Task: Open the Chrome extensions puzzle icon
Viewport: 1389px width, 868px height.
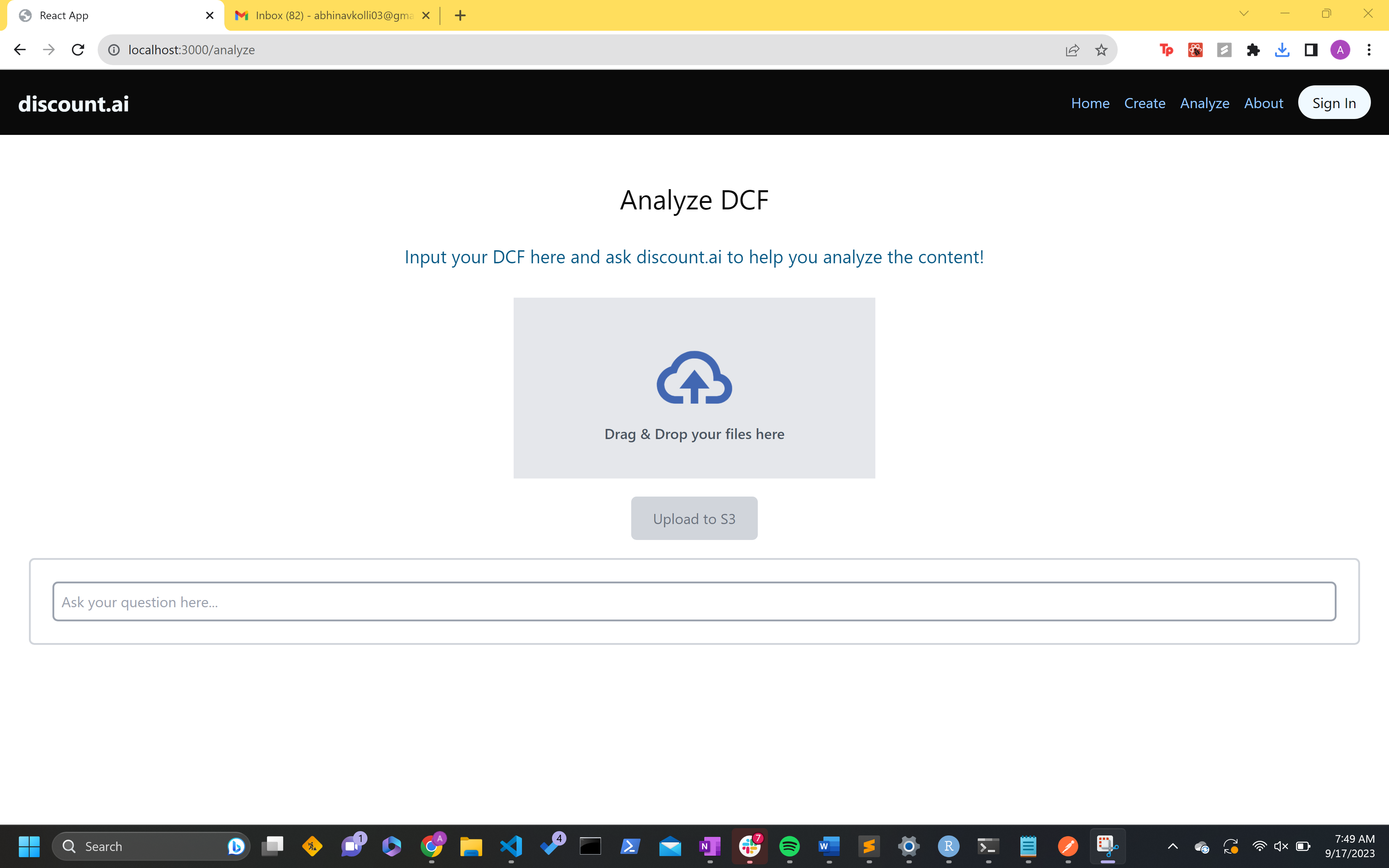Action: point(1253,50)
